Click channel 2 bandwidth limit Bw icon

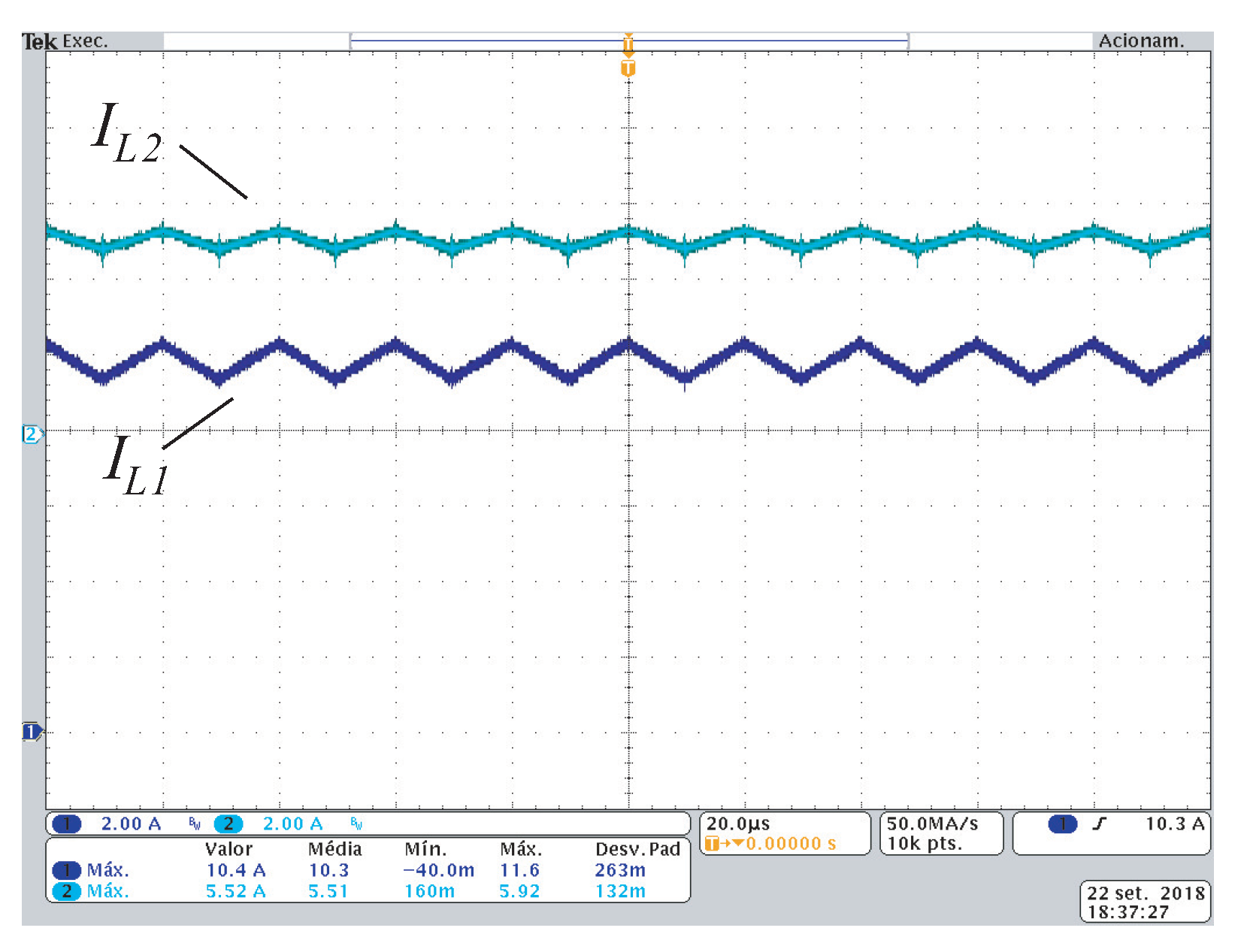coord(356,824)
